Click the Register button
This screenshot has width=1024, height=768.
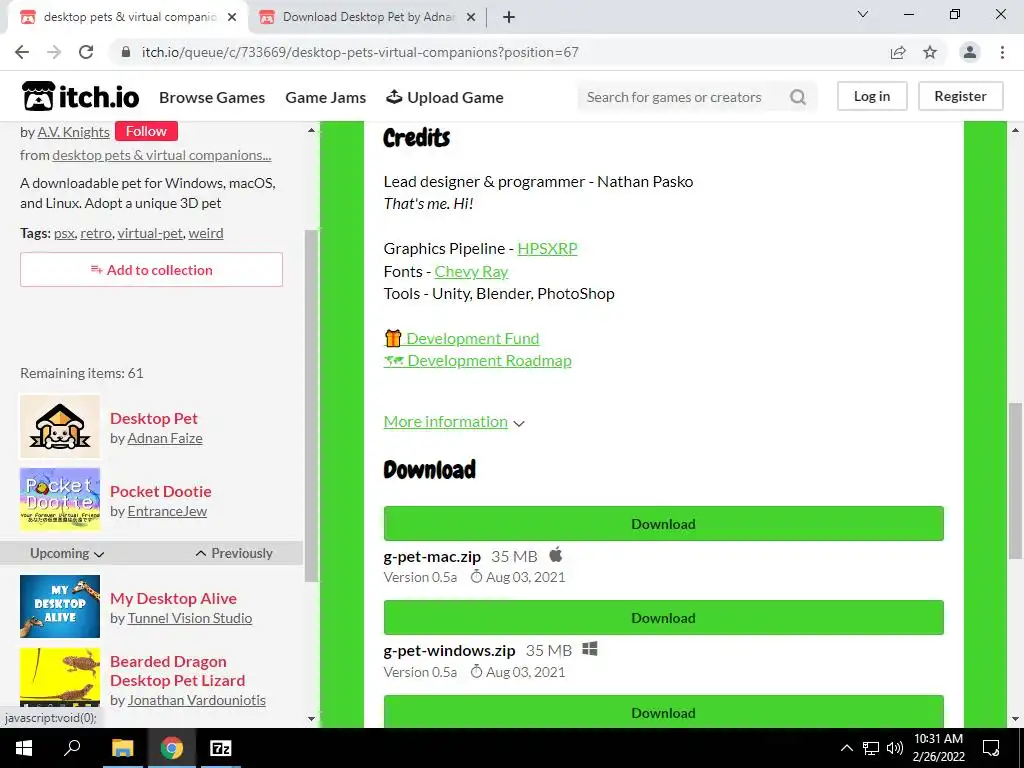tap(961, 96)
